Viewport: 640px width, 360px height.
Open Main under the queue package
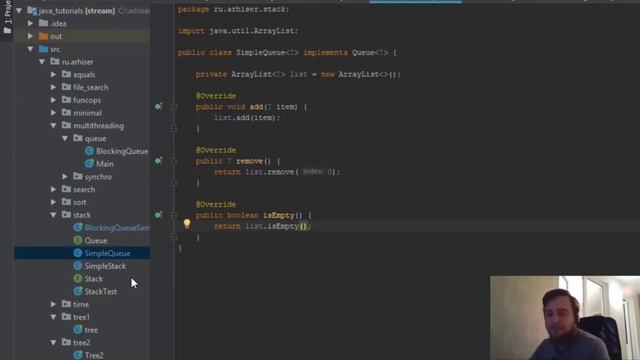click(105, 164)
